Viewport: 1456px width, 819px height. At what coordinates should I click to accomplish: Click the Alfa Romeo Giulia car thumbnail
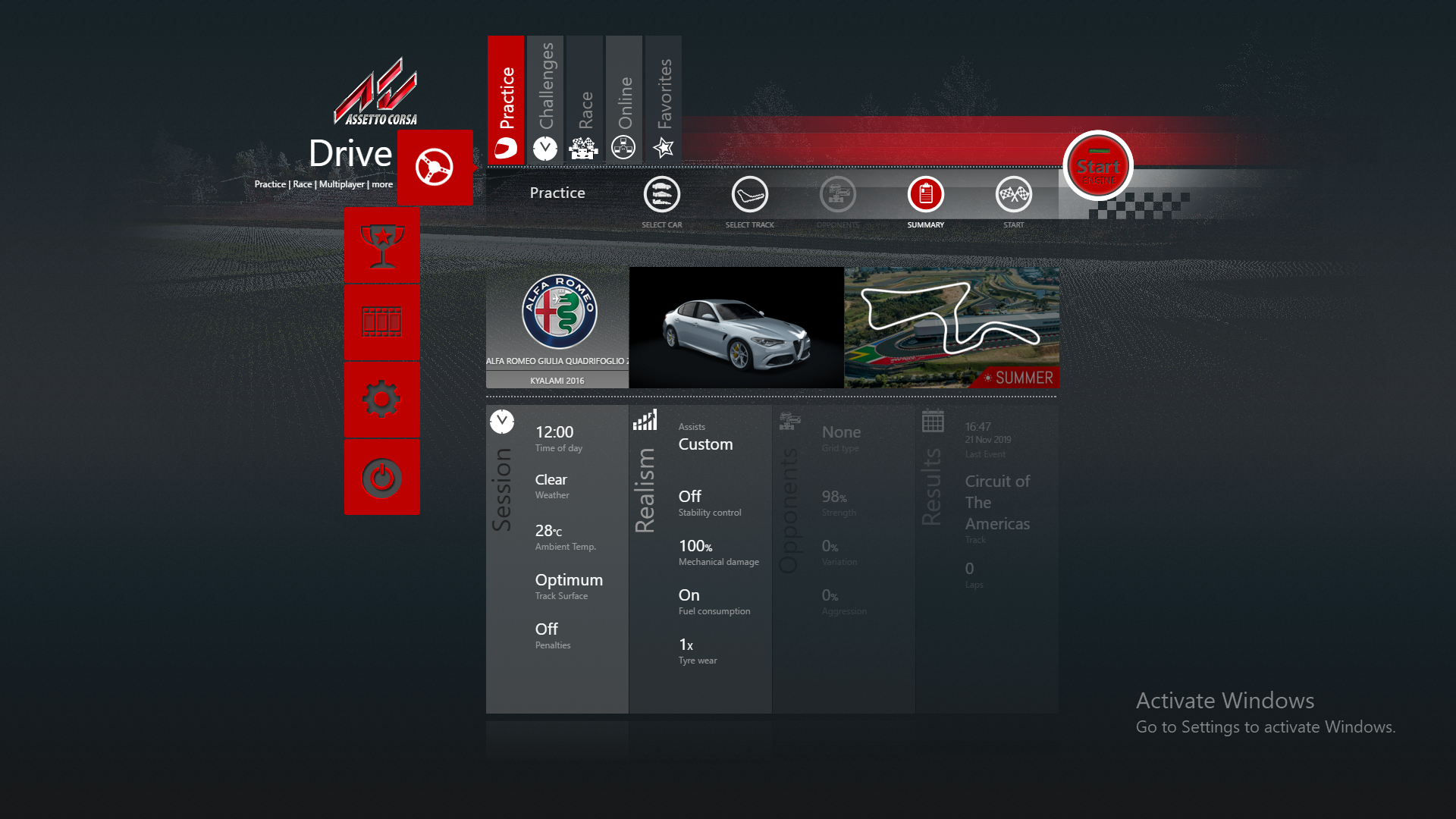[x=736, y=328]
